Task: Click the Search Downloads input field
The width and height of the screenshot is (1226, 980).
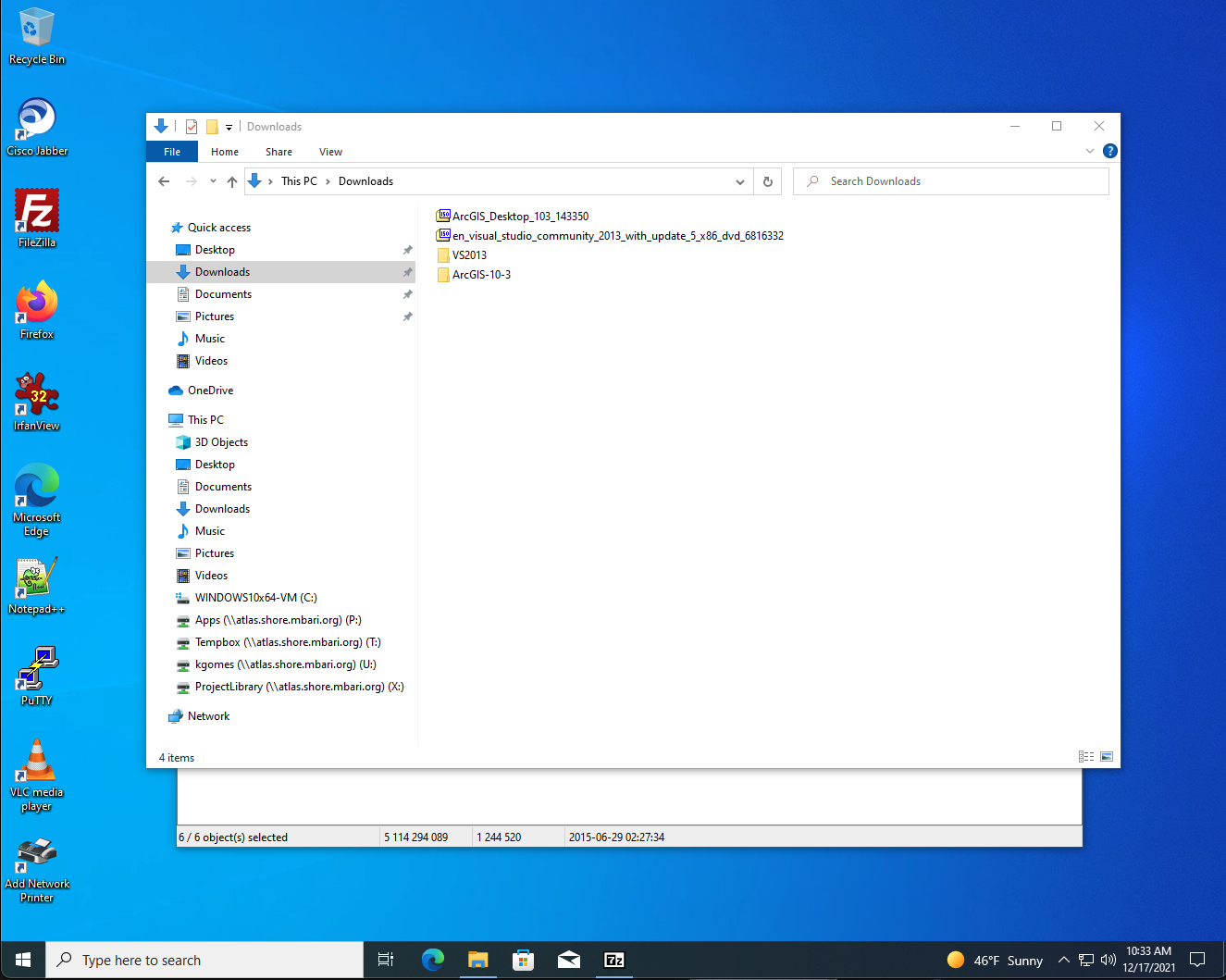Action: [951, 181]
